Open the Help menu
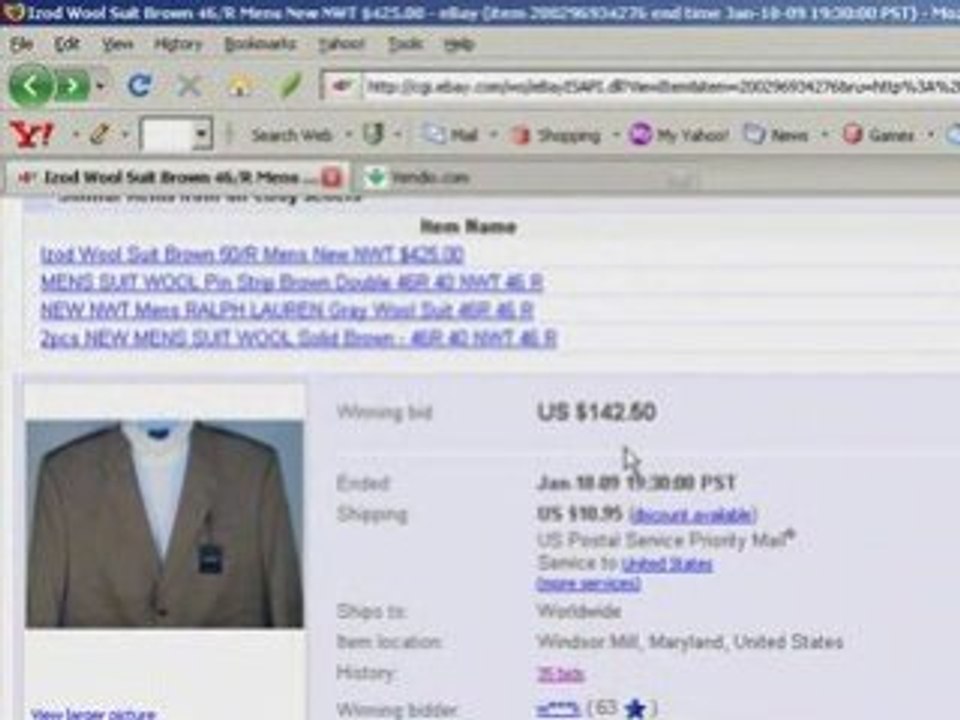This screenshot has width=960, height=720. click(x=459, y=44)
